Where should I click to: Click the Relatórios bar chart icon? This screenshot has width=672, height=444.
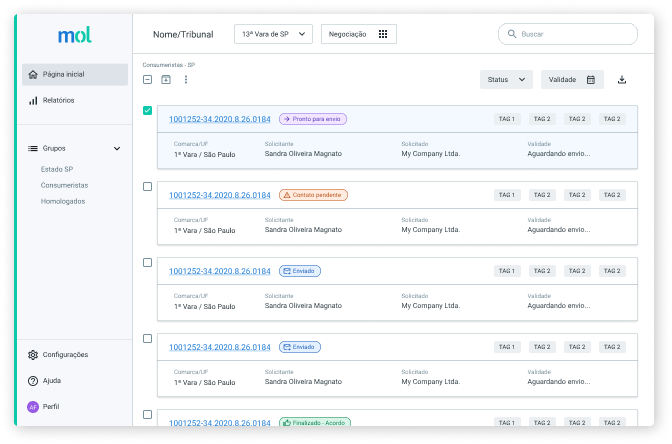click(33, 101)
